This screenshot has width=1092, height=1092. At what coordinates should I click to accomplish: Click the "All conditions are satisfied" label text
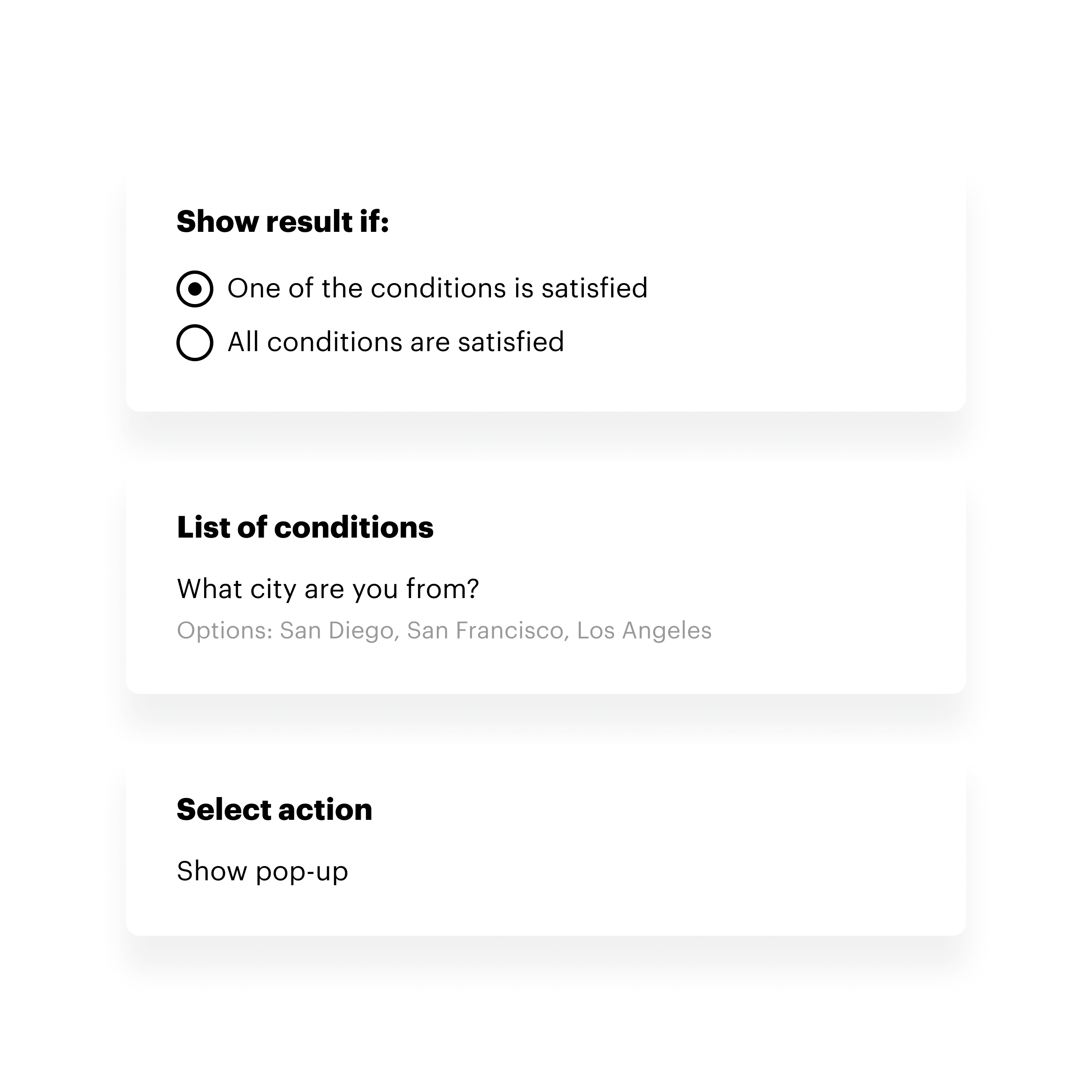[x=396, y=342]
